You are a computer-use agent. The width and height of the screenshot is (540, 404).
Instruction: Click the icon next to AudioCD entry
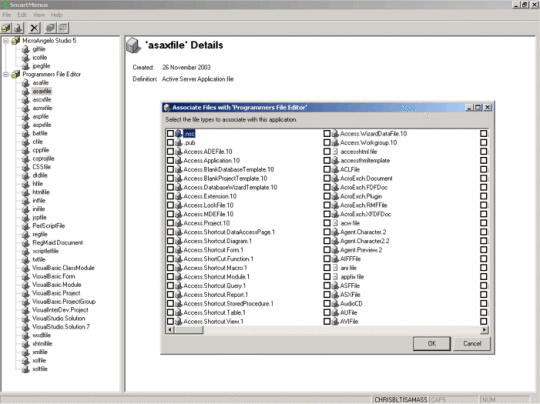pos(335,304)
